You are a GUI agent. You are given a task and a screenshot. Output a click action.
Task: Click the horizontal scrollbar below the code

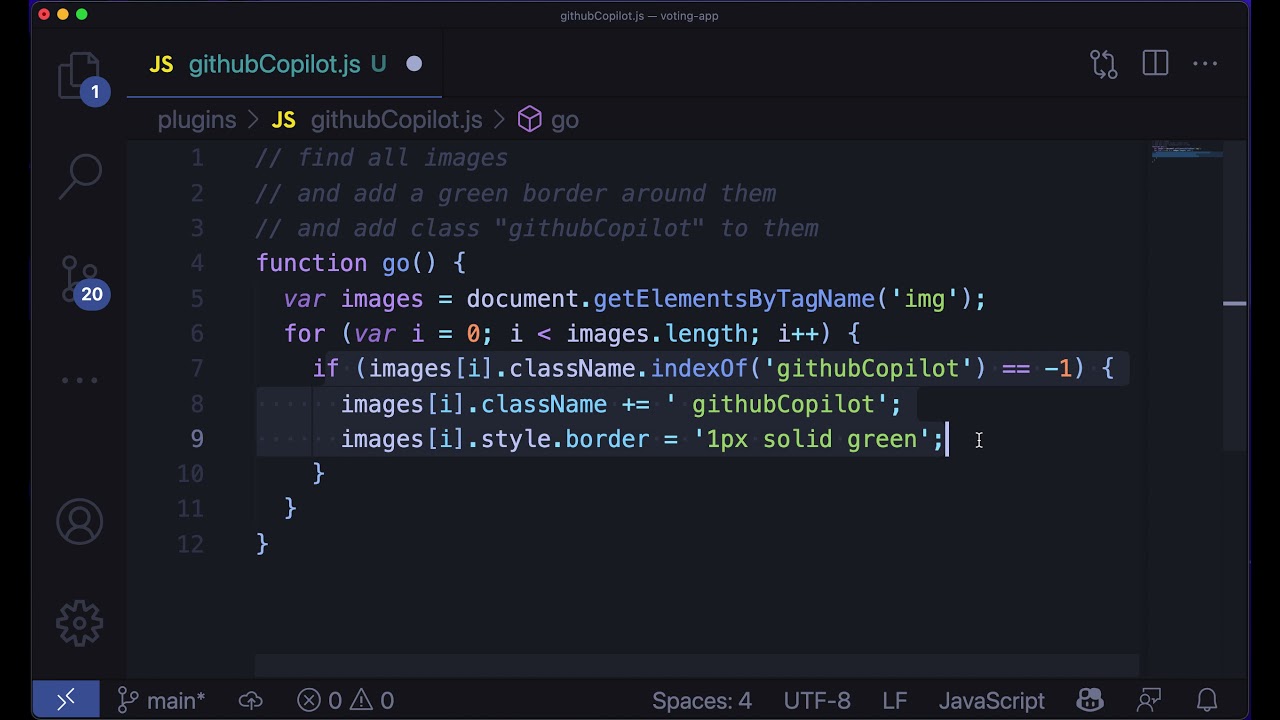pos(697,666)
